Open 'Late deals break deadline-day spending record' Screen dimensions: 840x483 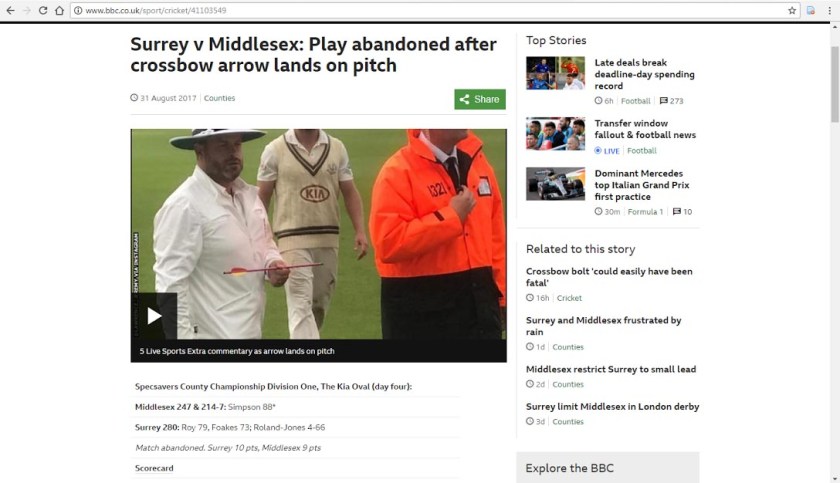click(644, 74)
